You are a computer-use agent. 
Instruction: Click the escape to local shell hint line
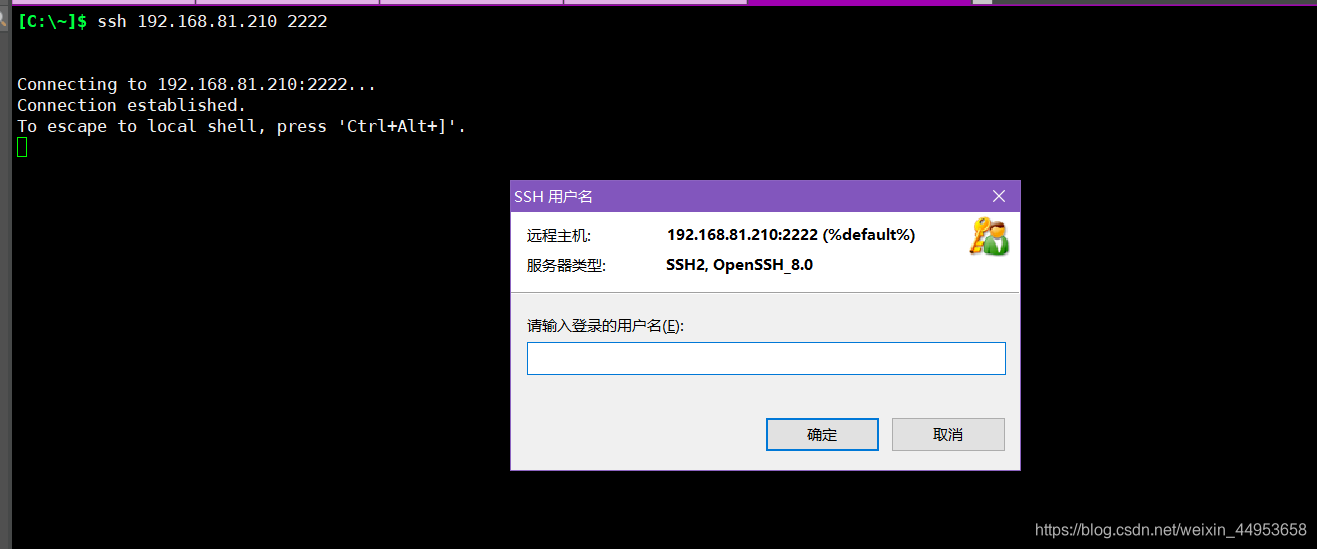coord(241,126)
